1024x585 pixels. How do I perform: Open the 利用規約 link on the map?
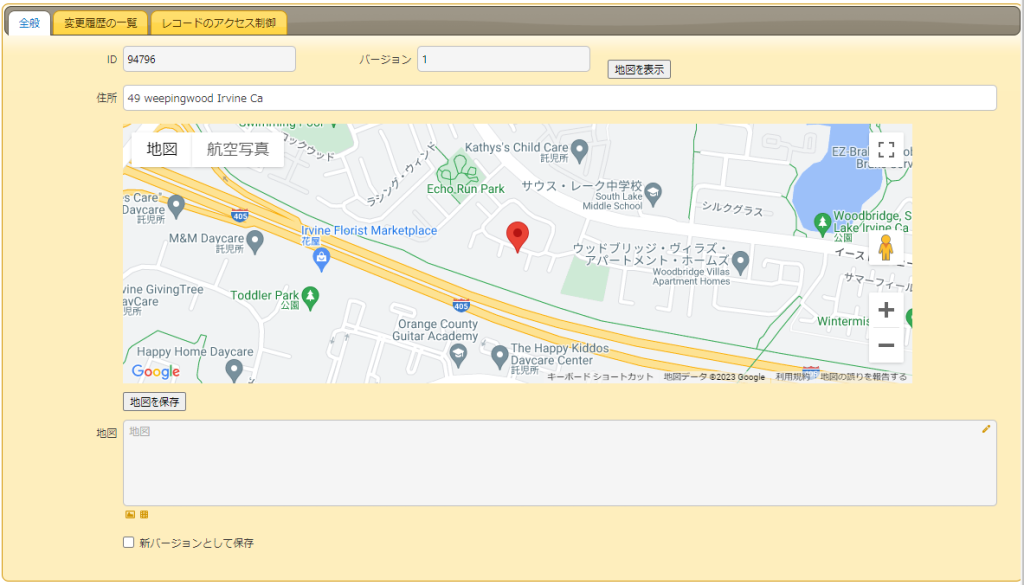[793, 377]
